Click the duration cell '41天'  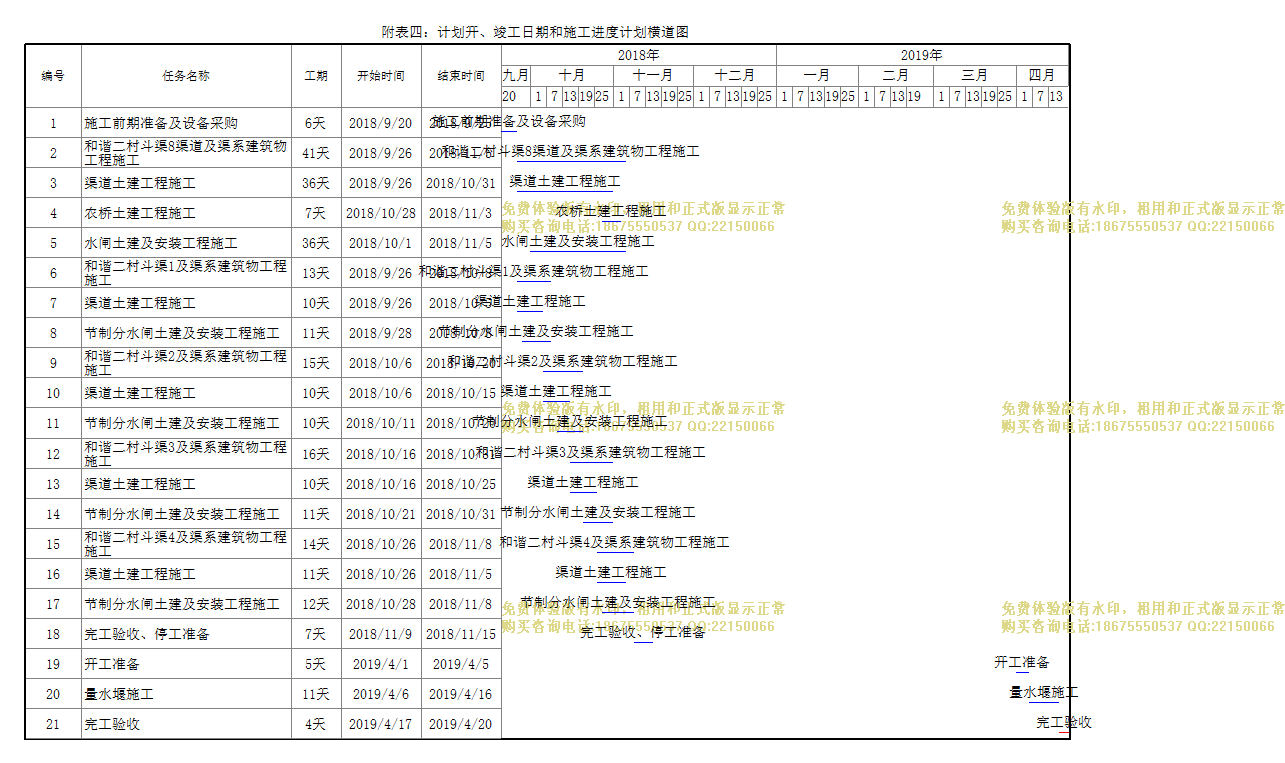coord(316,153)
